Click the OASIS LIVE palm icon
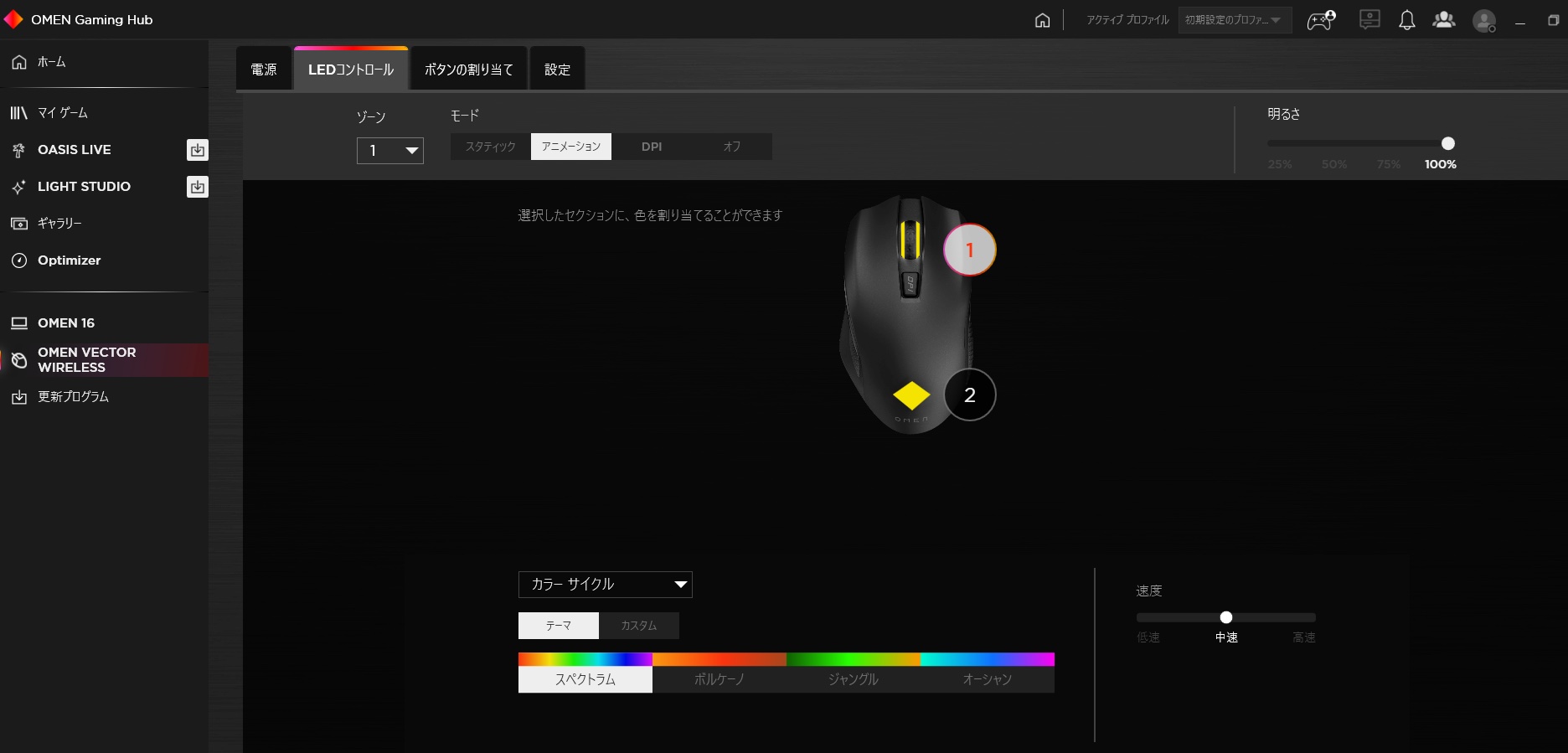 click(18, 150)
